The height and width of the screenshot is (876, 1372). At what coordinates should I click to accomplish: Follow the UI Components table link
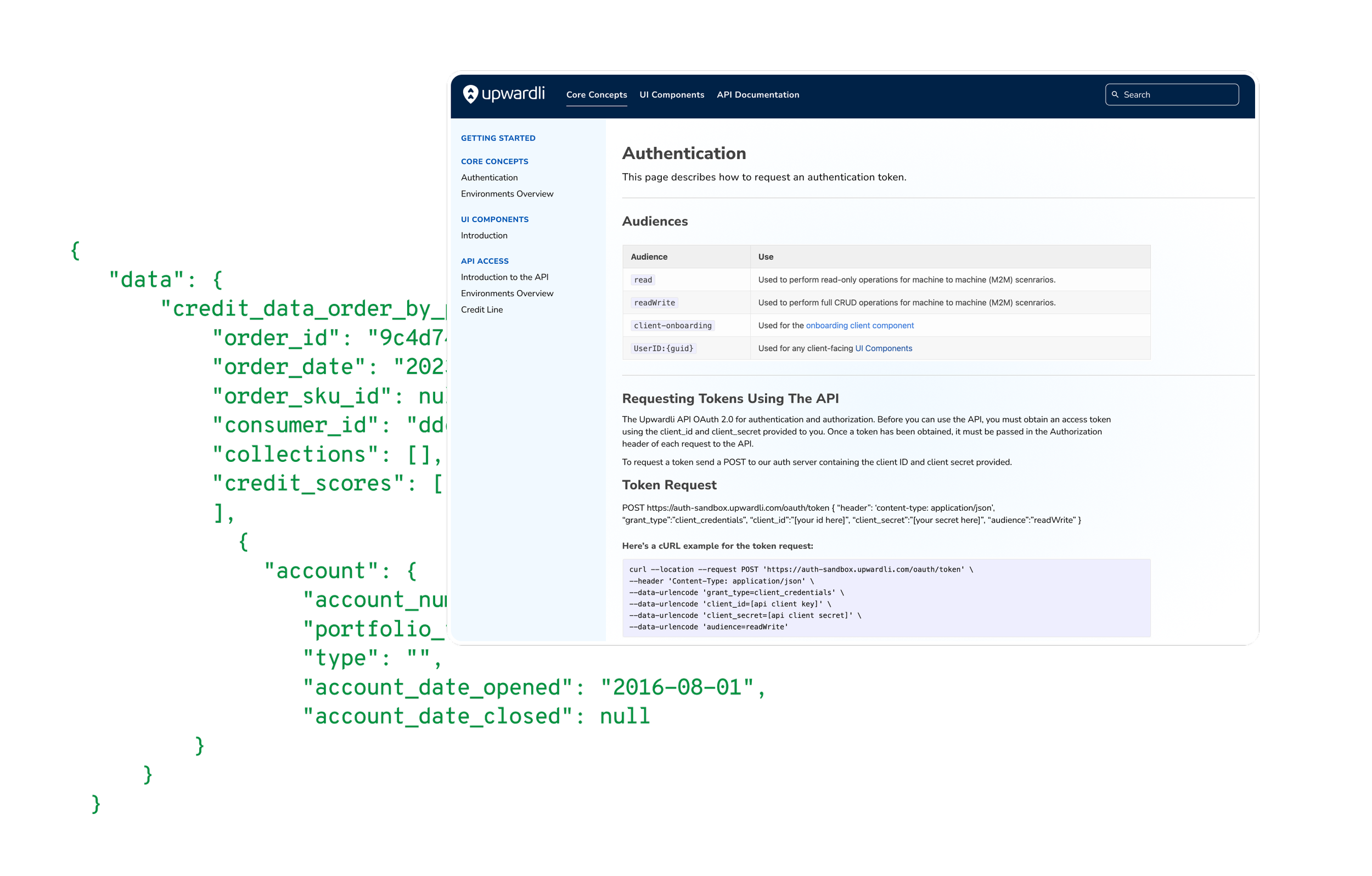pos(883,348)
